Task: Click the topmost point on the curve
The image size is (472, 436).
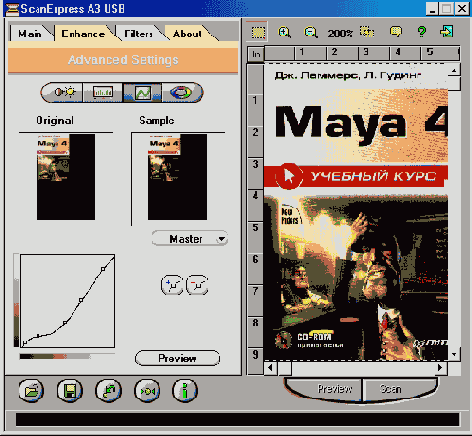Action: (103, 269)
